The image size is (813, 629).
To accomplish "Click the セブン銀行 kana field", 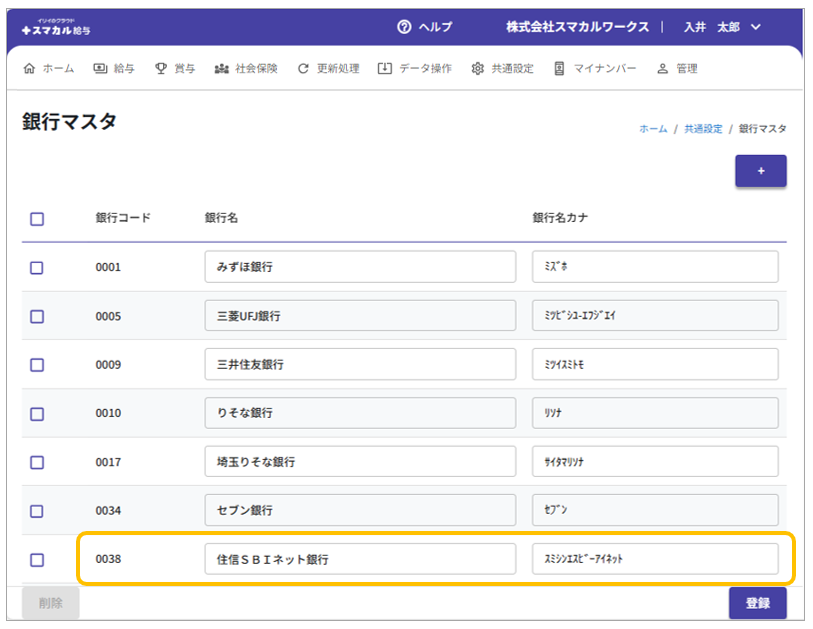I will [x=655, y=510].
